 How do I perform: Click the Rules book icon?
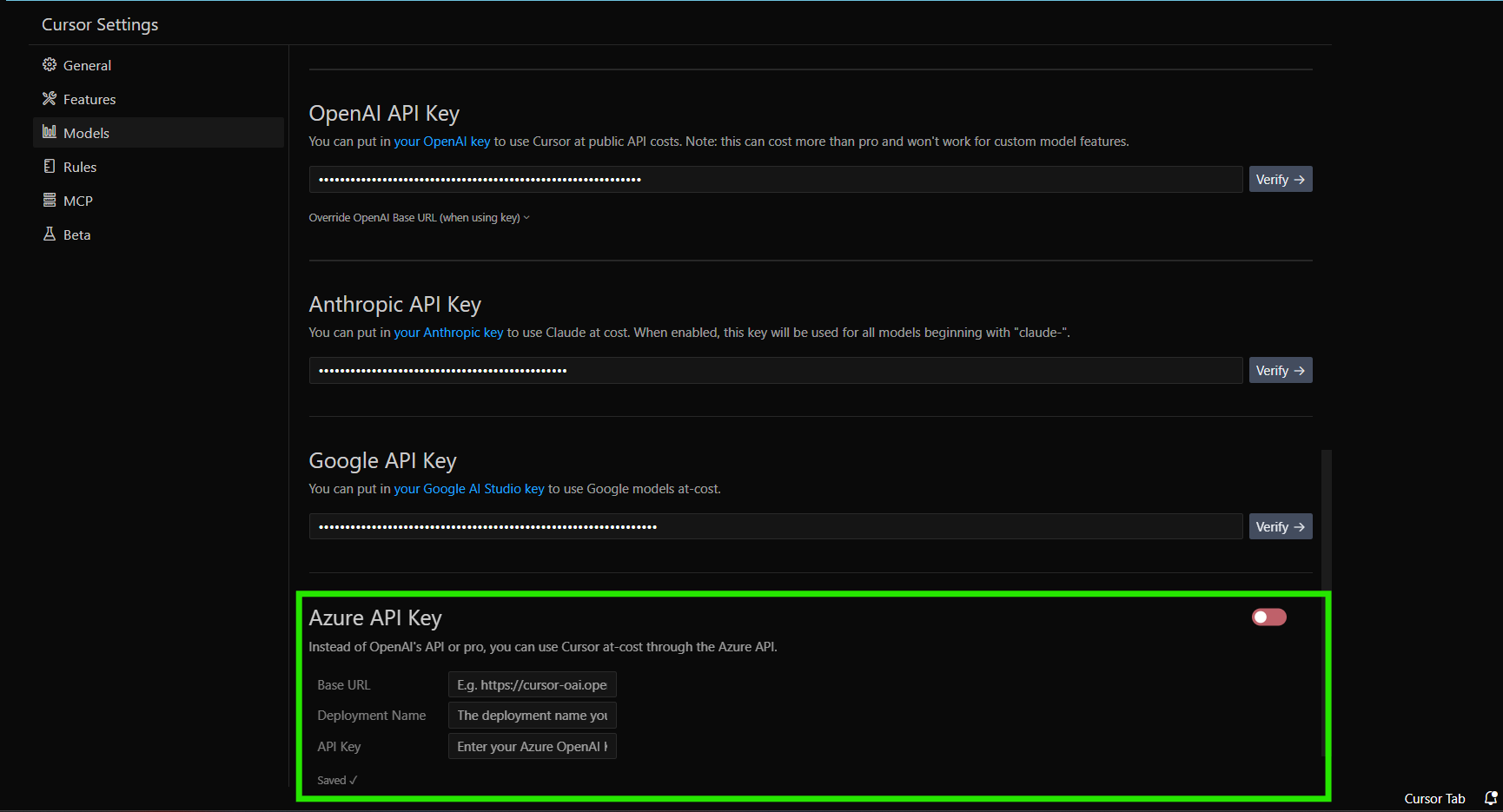[50, 166]
